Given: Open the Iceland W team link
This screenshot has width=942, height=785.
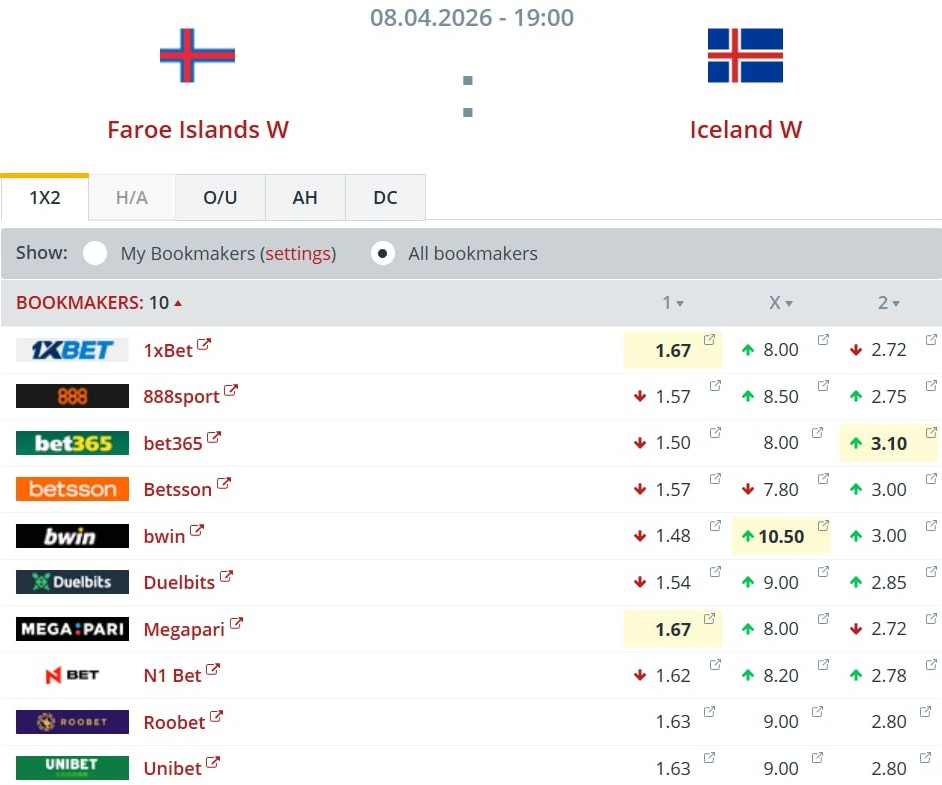Looking at the screenshot, I should [x=745, y=130].
